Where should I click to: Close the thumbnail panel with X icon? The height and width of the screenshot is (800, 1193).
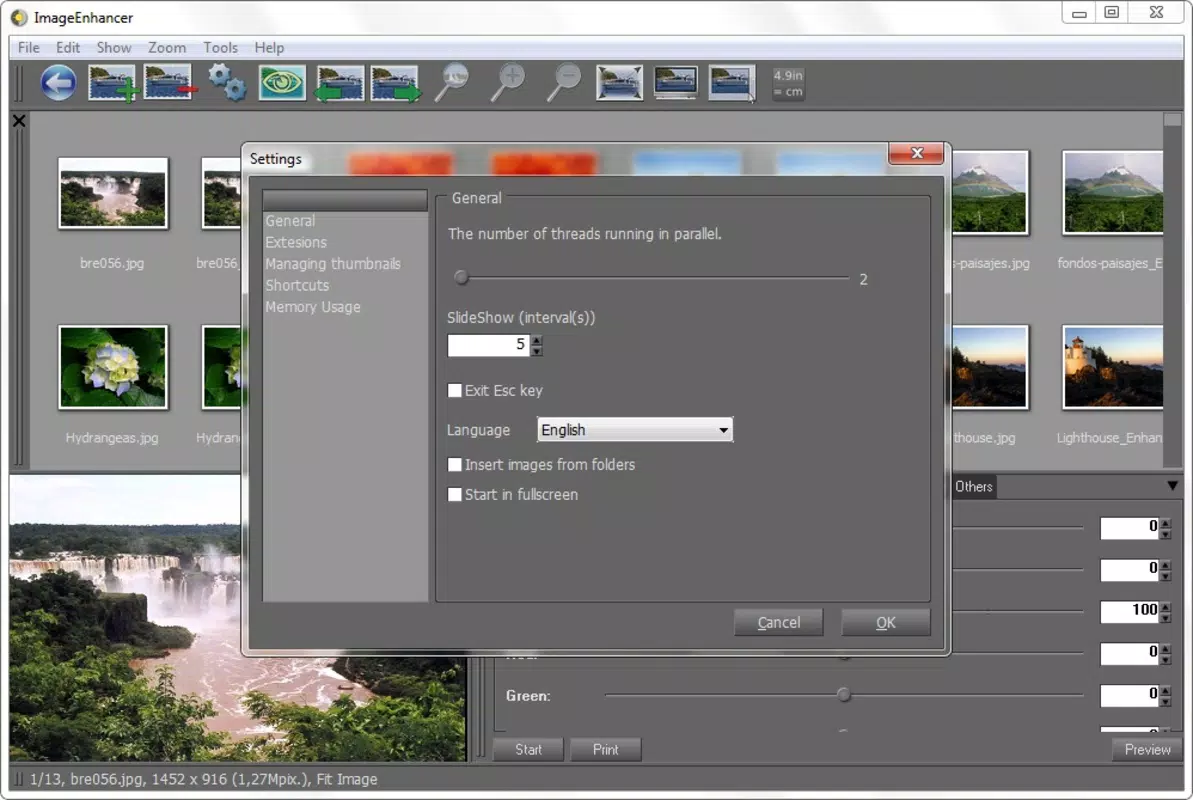(19, 121)
